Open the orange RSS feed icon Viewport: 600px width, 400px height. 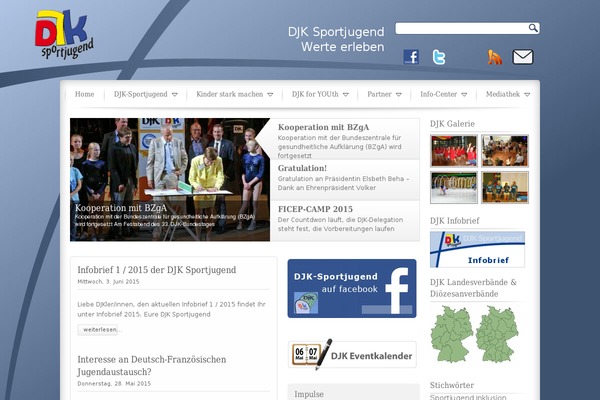click(494, 57)
